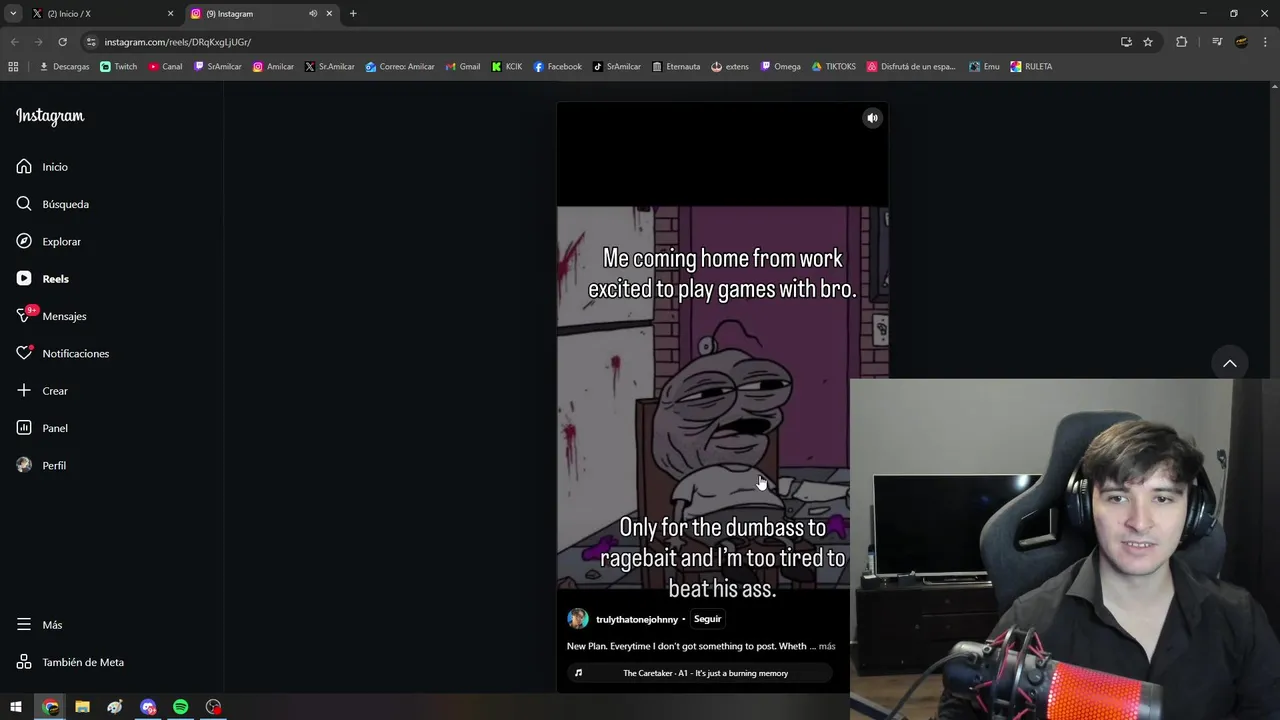The image size is (1280, 720).
Task: Bookmark this page with the star
Action: tap(1148, 42)
